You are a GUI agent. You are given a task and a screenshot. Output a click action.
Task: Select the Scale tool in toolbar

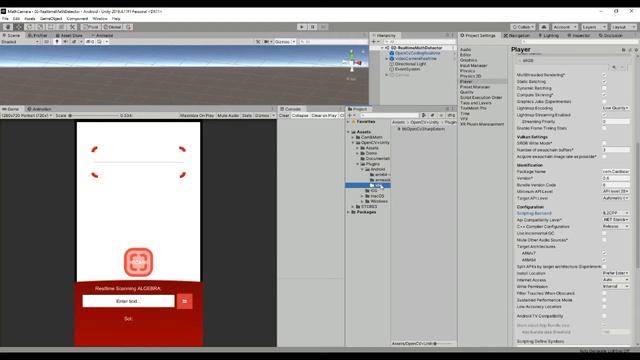pos(40,27)
